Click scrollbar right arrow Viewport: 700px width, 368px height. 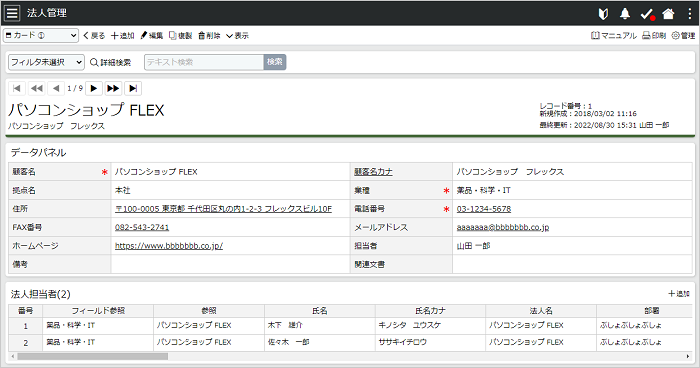688,356
